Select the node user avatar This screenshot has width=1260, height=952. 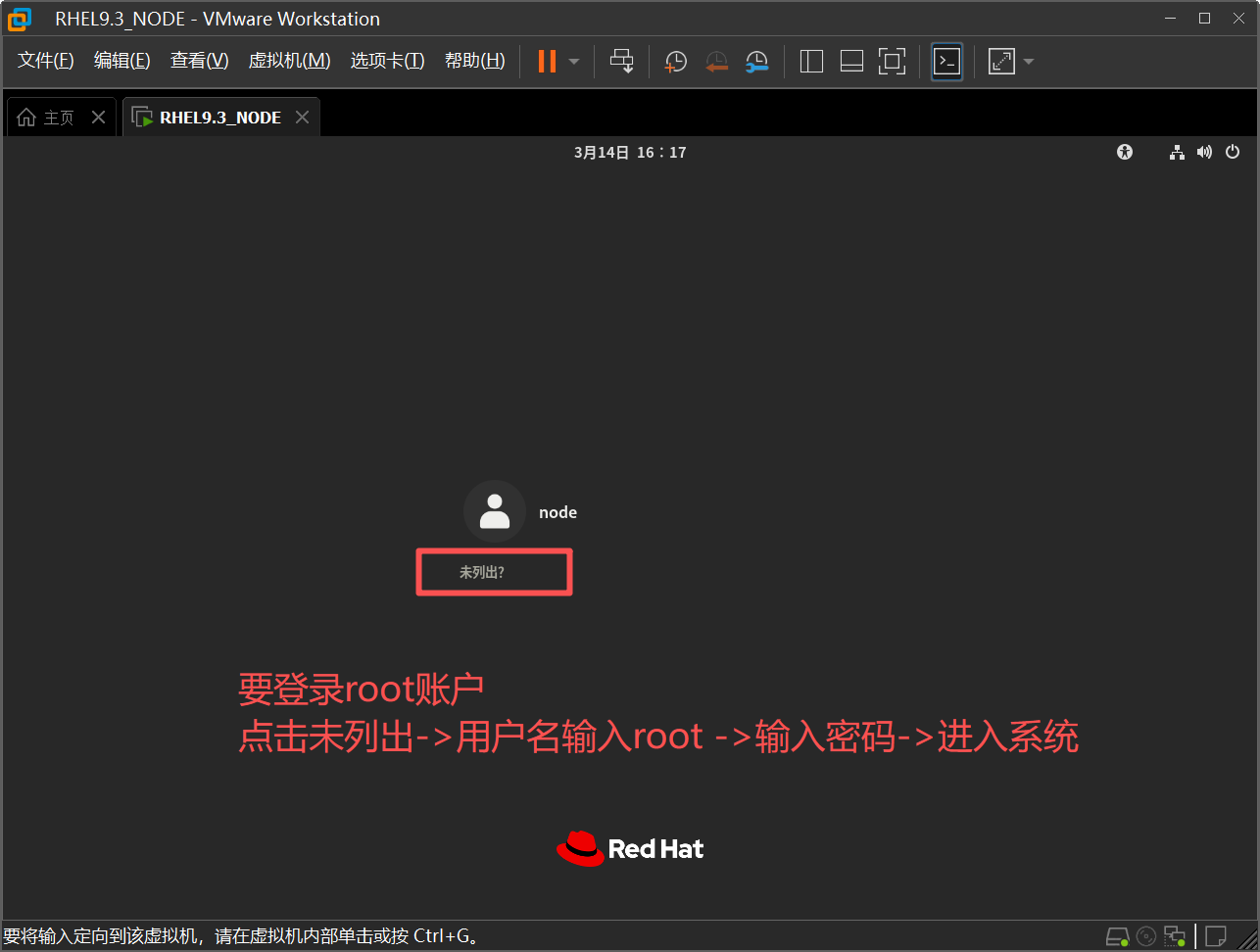tap(495, 511)
